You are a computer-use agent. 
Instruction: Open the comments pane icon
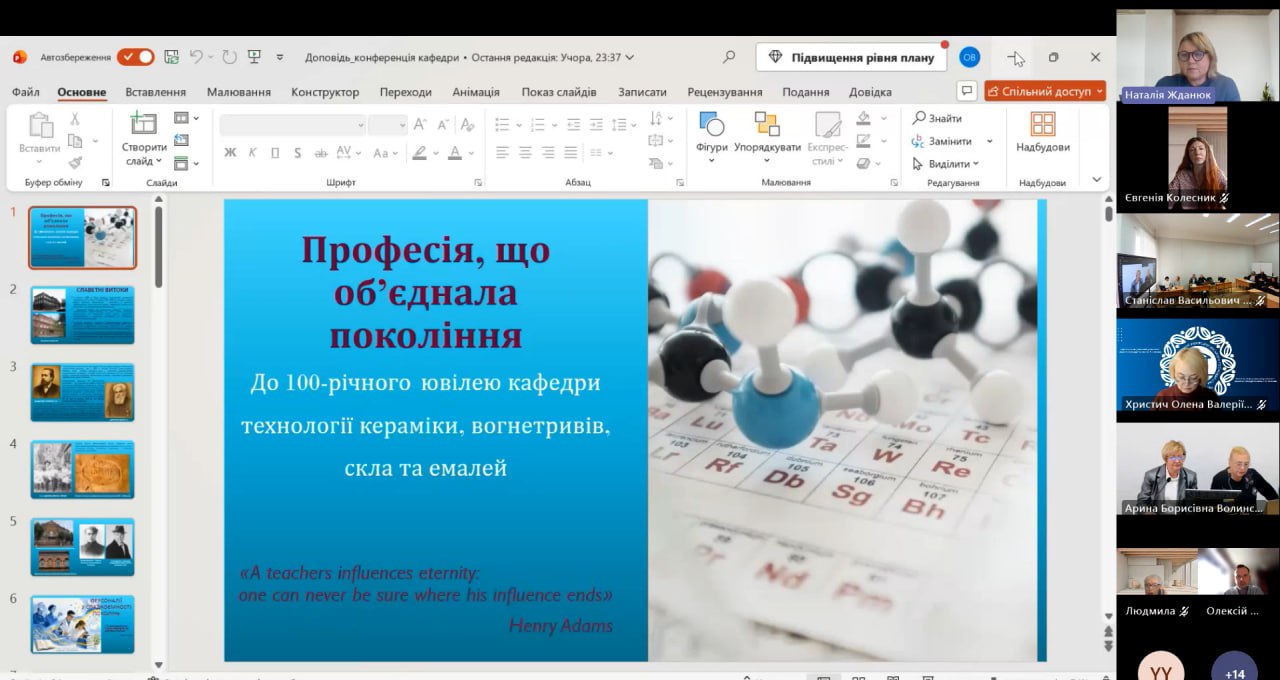point(967,91)
